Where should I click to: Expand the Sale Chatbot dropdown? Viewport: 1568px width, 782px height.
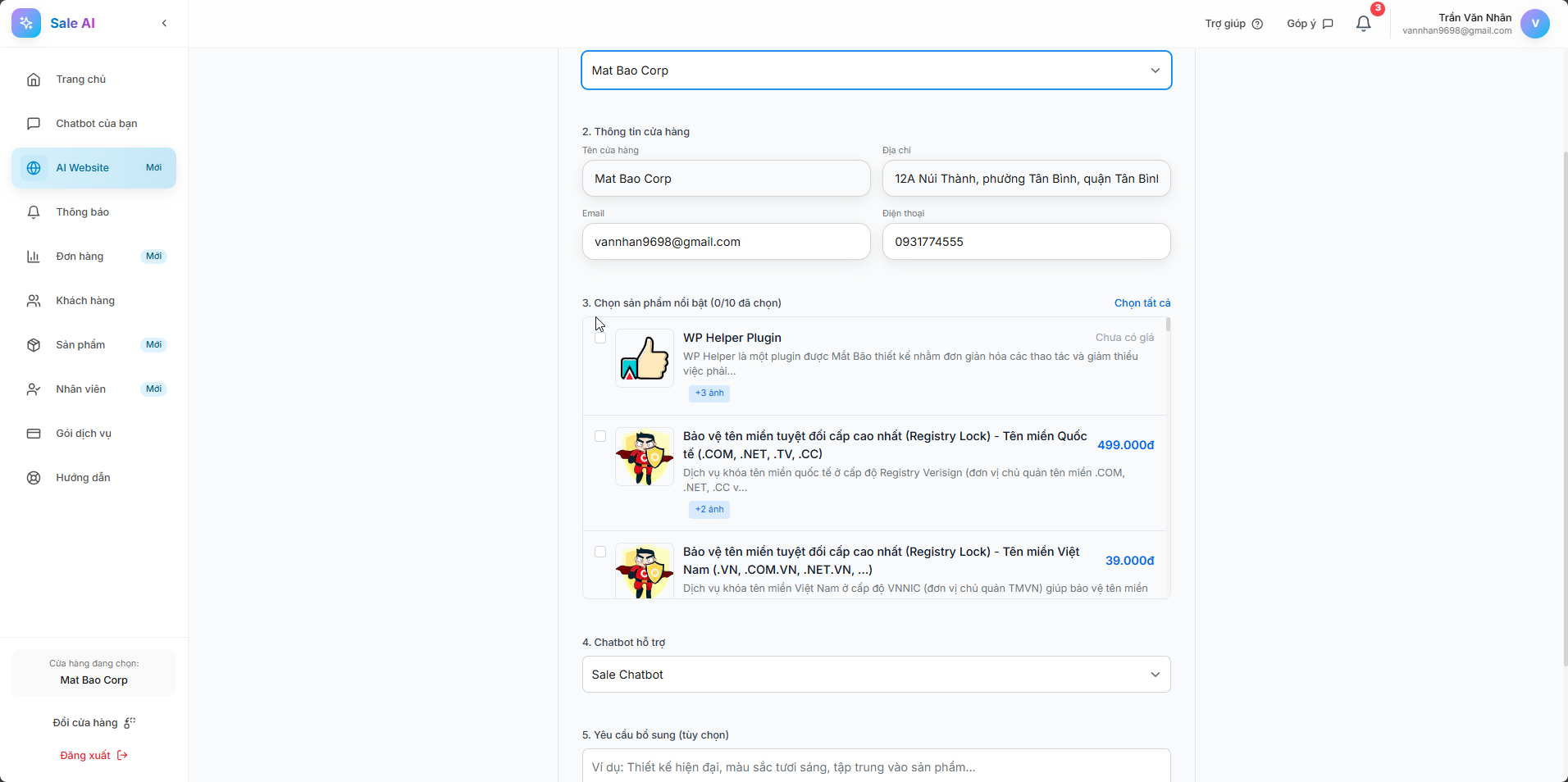876,675
